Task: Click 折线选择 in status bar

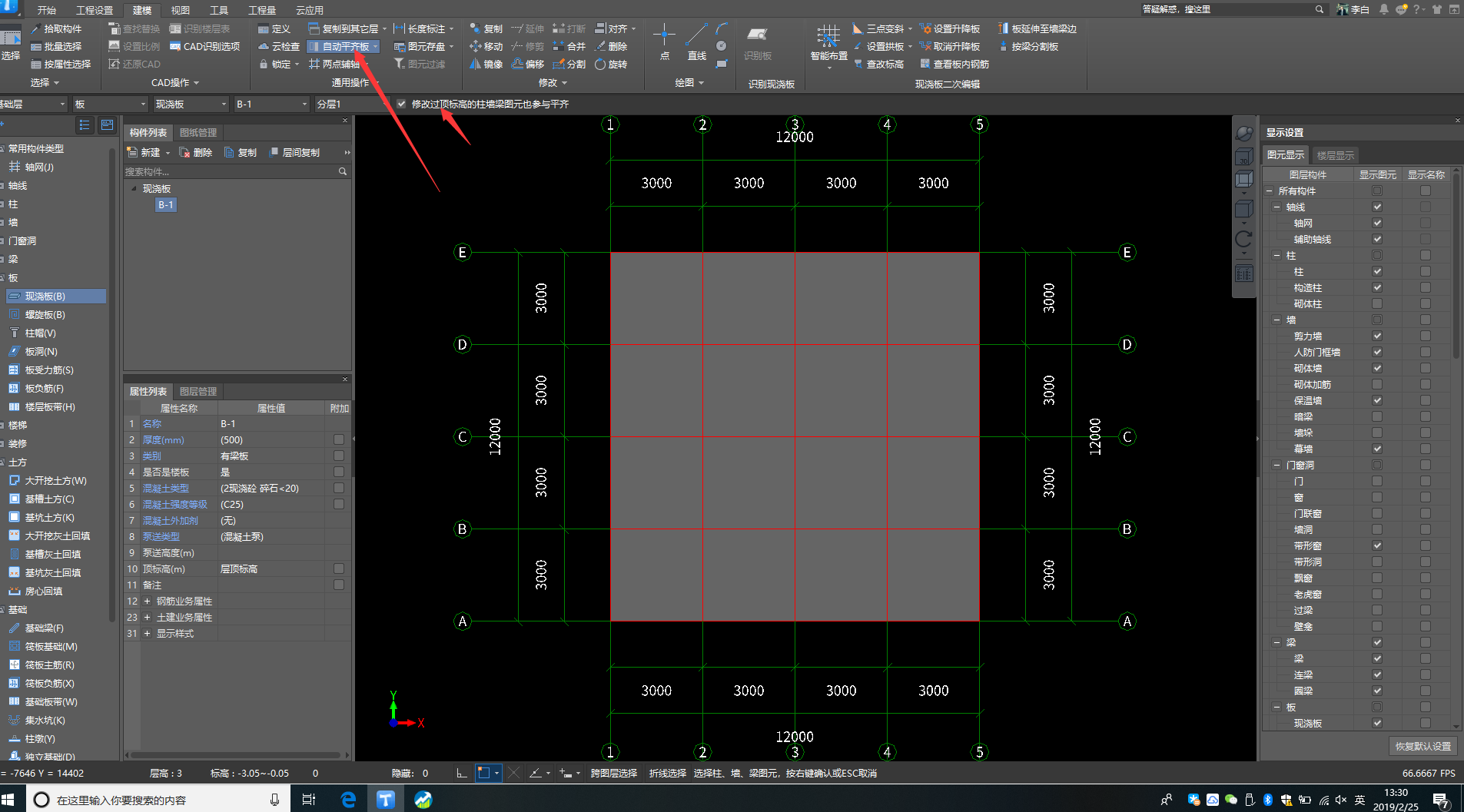Action: 668,773
